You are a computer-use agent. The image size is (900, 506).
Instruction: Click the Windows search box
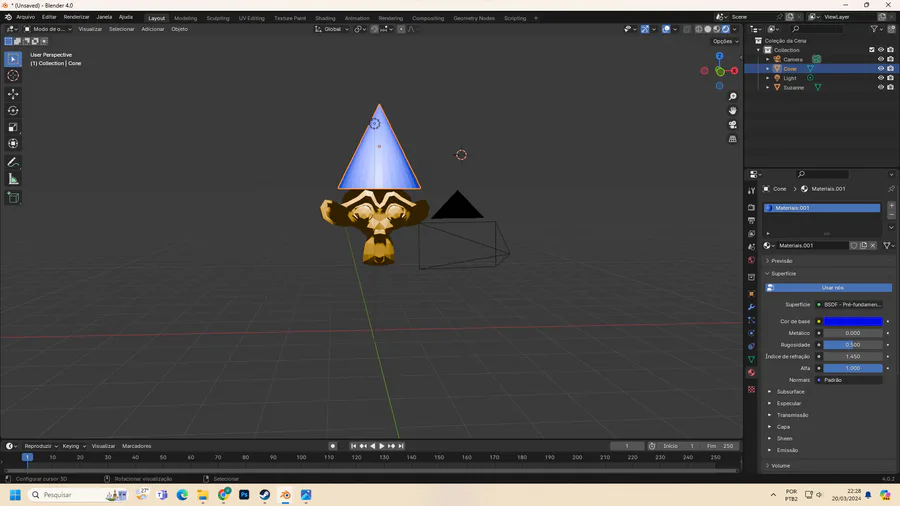pos(79,495)
